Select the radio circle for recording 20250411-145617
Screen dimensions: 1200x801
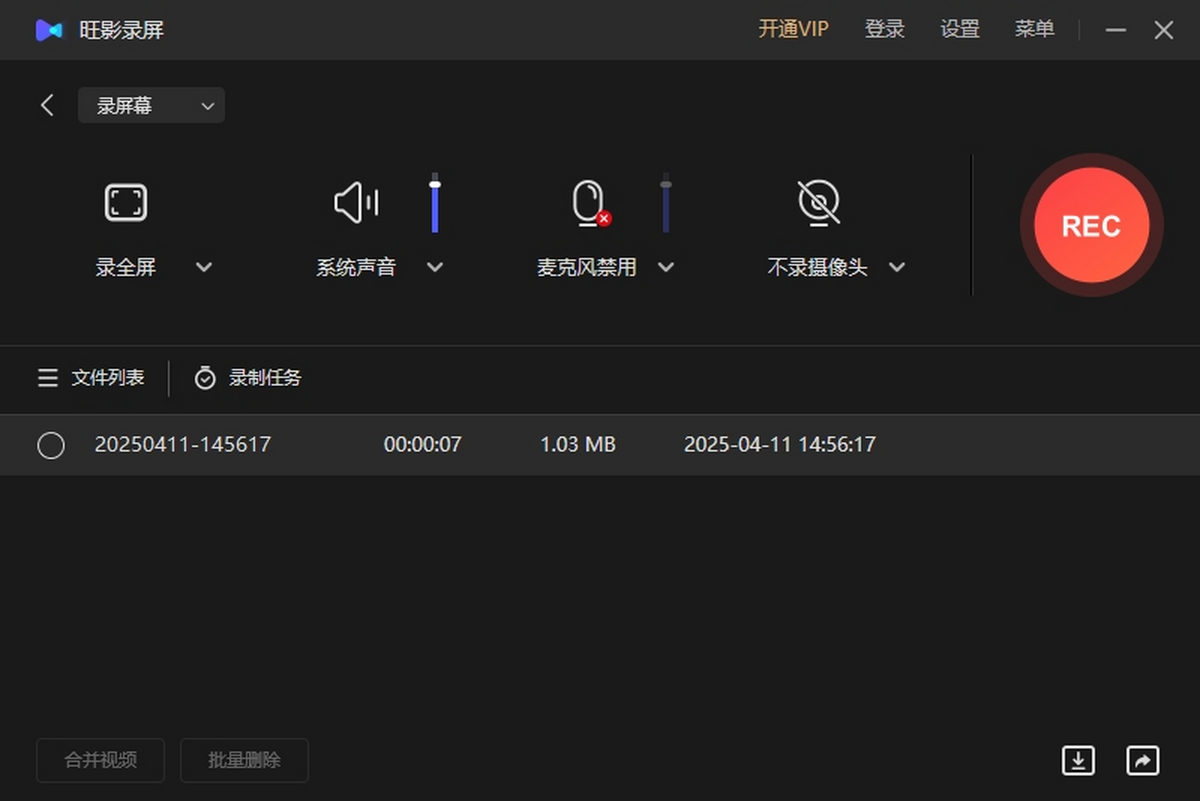pyautogui.click(x=51, y=445)
